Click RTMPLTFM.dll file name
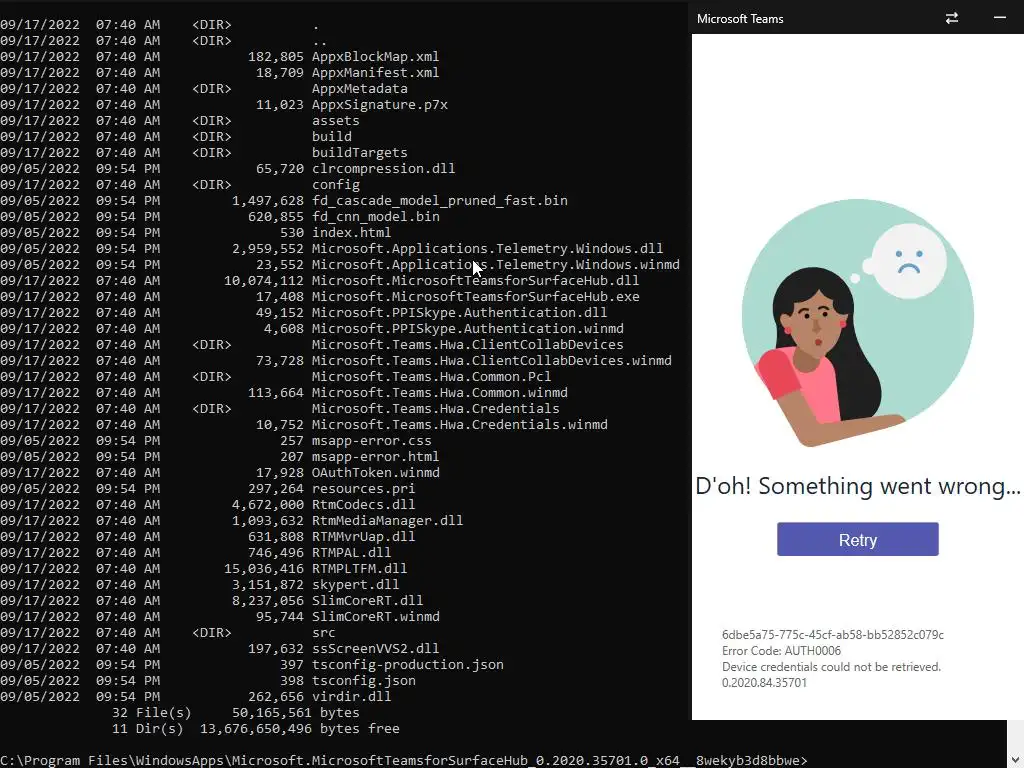 (360, 569)
